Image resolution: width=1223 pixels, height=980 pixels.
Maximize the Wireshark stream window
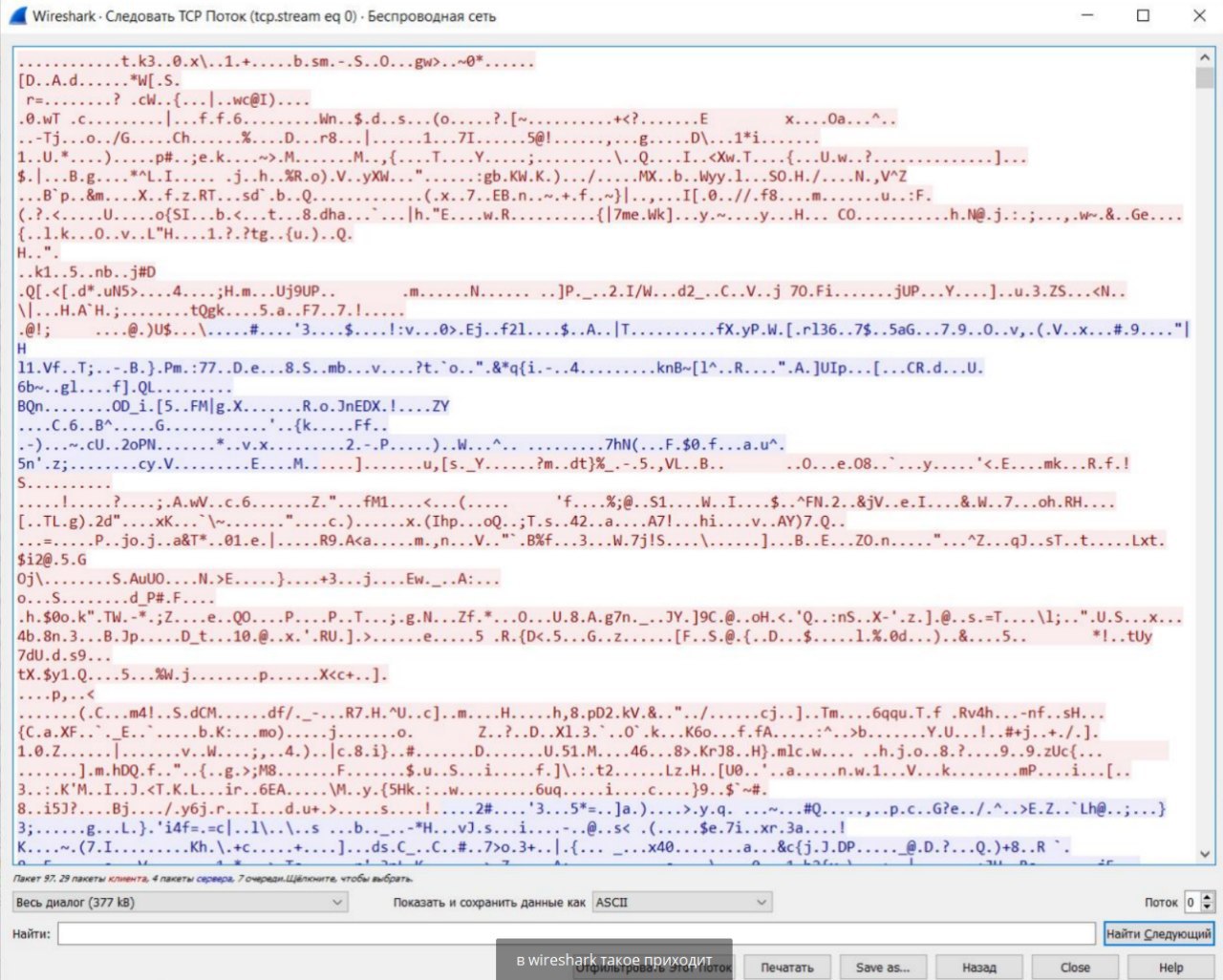click(1143, 15)
